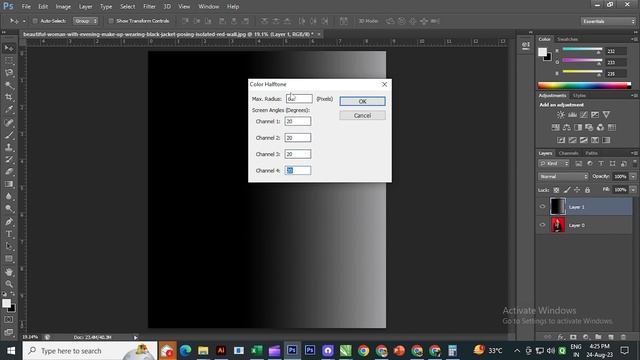Add a Color Balance adjustment
The width and height of the screenshot is (640, 360).
coord(567,127)
